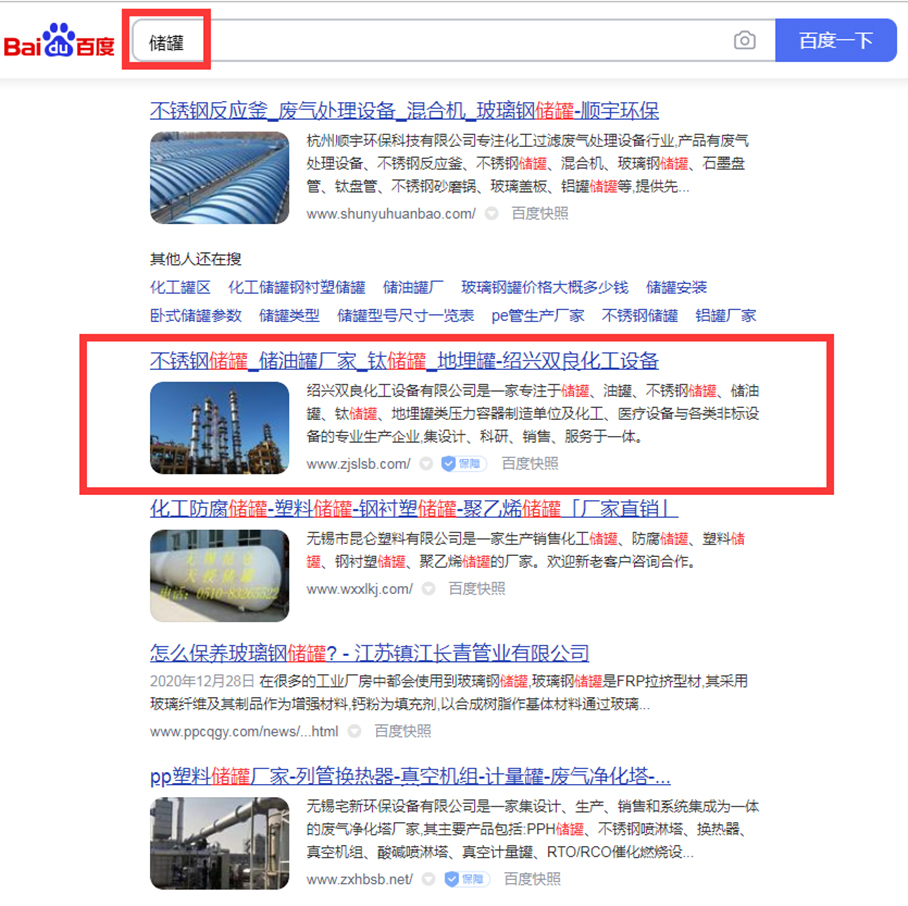
Task: Click the 保障 shield badge beside zjslsb.com
Action: click(x=463, y=464)
